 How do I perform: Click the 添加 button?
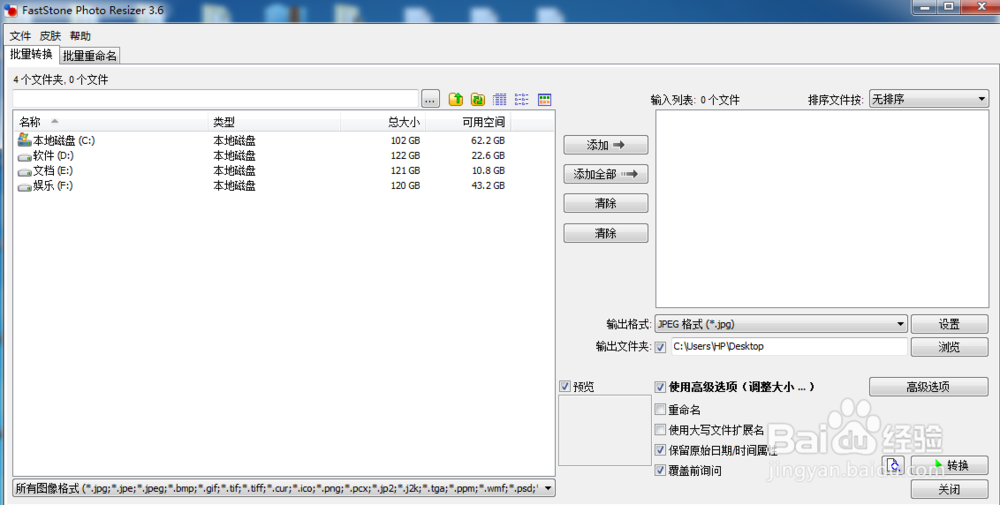coord(606,145)
